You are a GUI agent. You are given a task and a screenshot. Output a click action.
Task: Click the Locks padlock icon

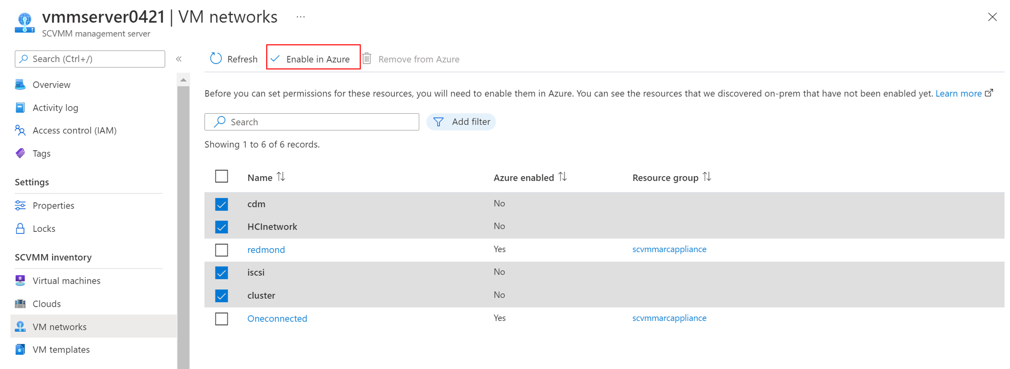click(20, 229)
